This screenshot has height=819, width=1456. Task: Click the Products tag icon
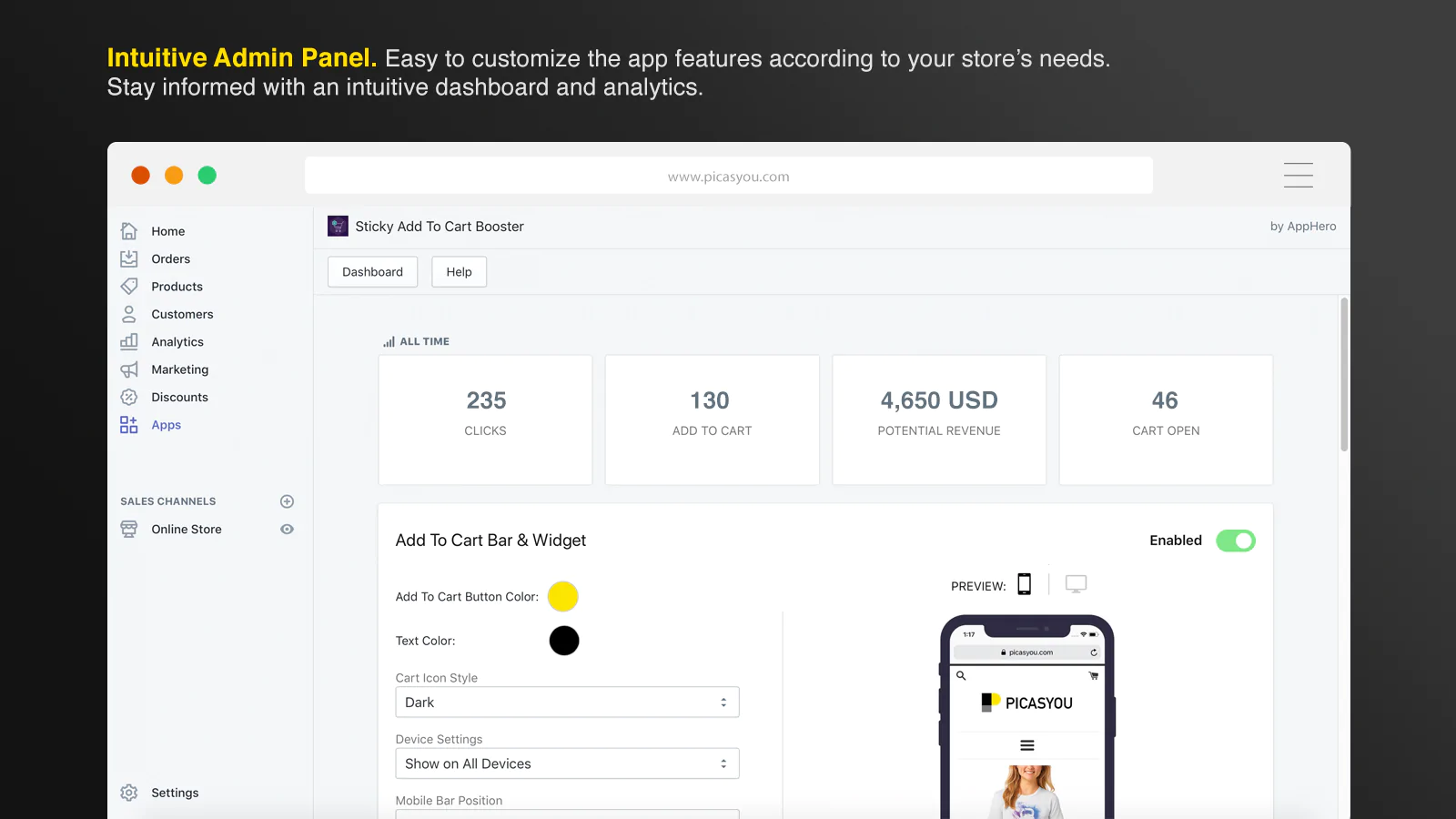[129, 287]
